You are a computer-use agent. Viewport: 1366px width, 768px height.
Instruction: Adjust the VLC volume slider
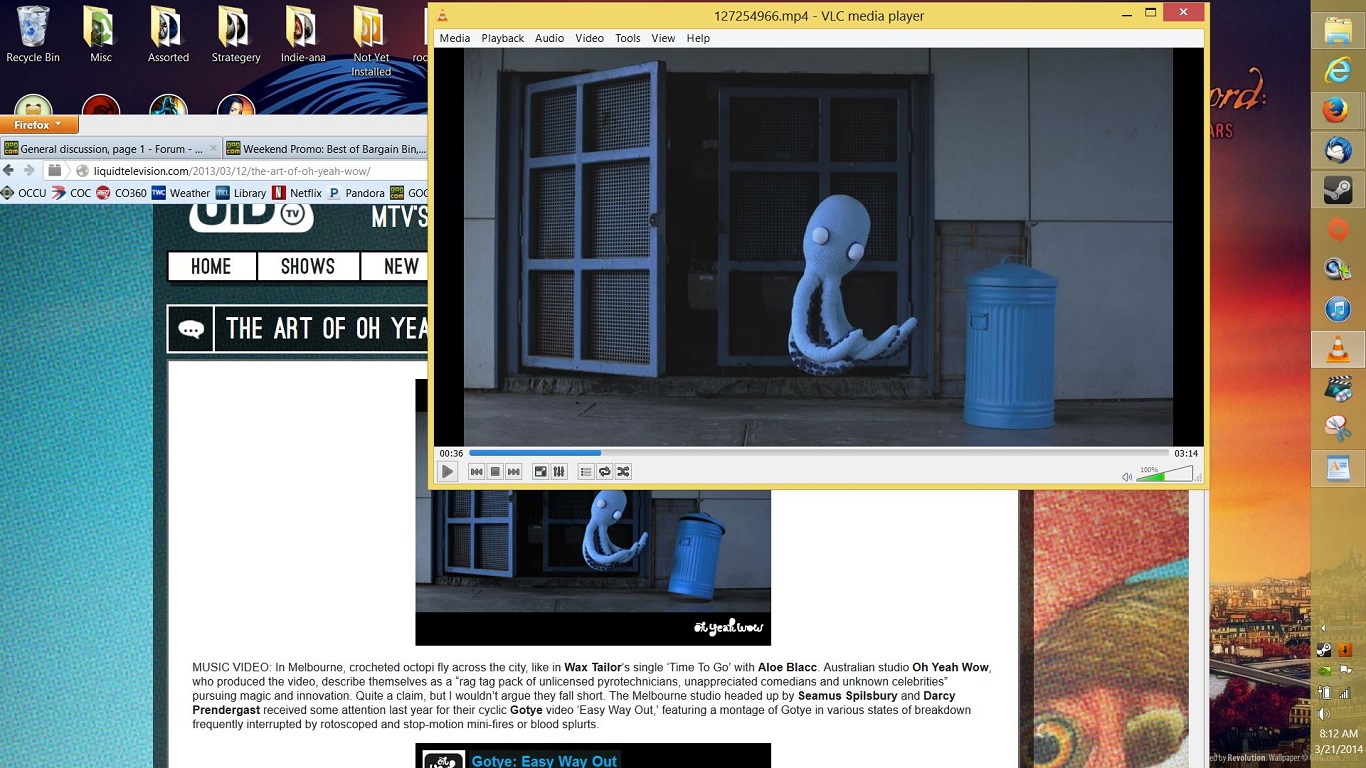pyautogui.click(x=1165, y=474)
